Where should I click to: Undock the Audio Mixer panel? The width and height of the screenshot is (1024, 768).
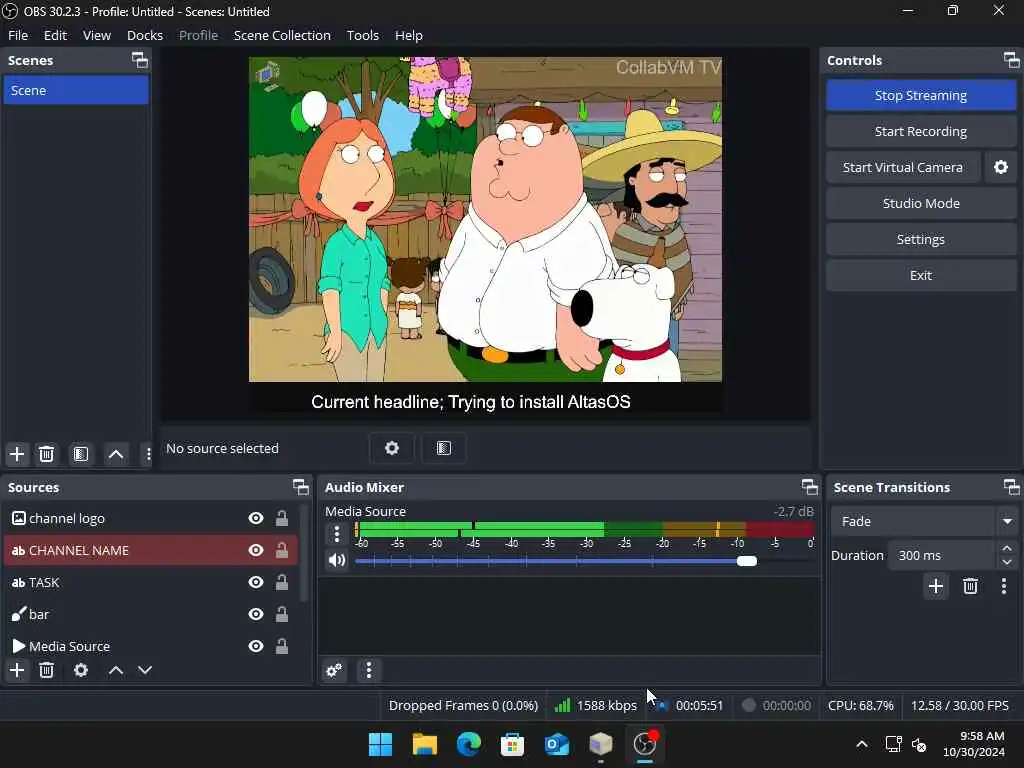click(x=810, y=487)
